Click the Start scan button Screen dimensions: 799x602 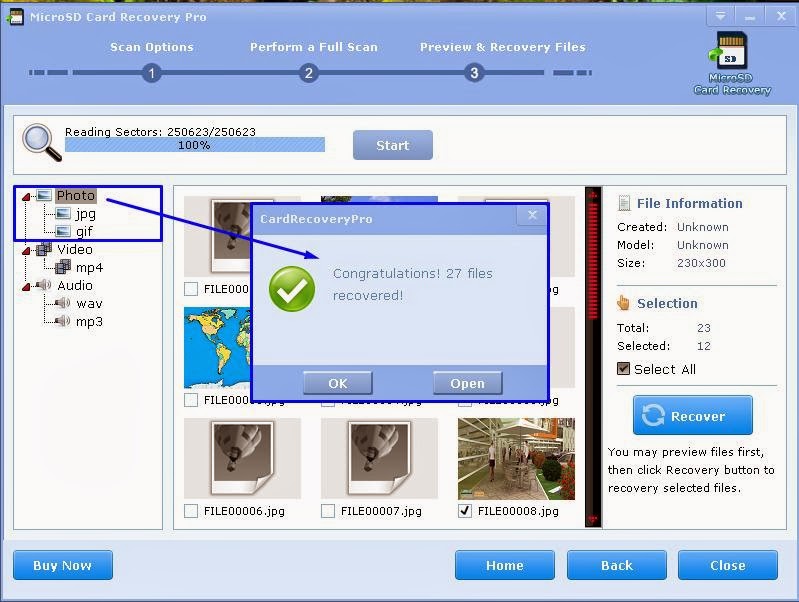click(393, 145)
